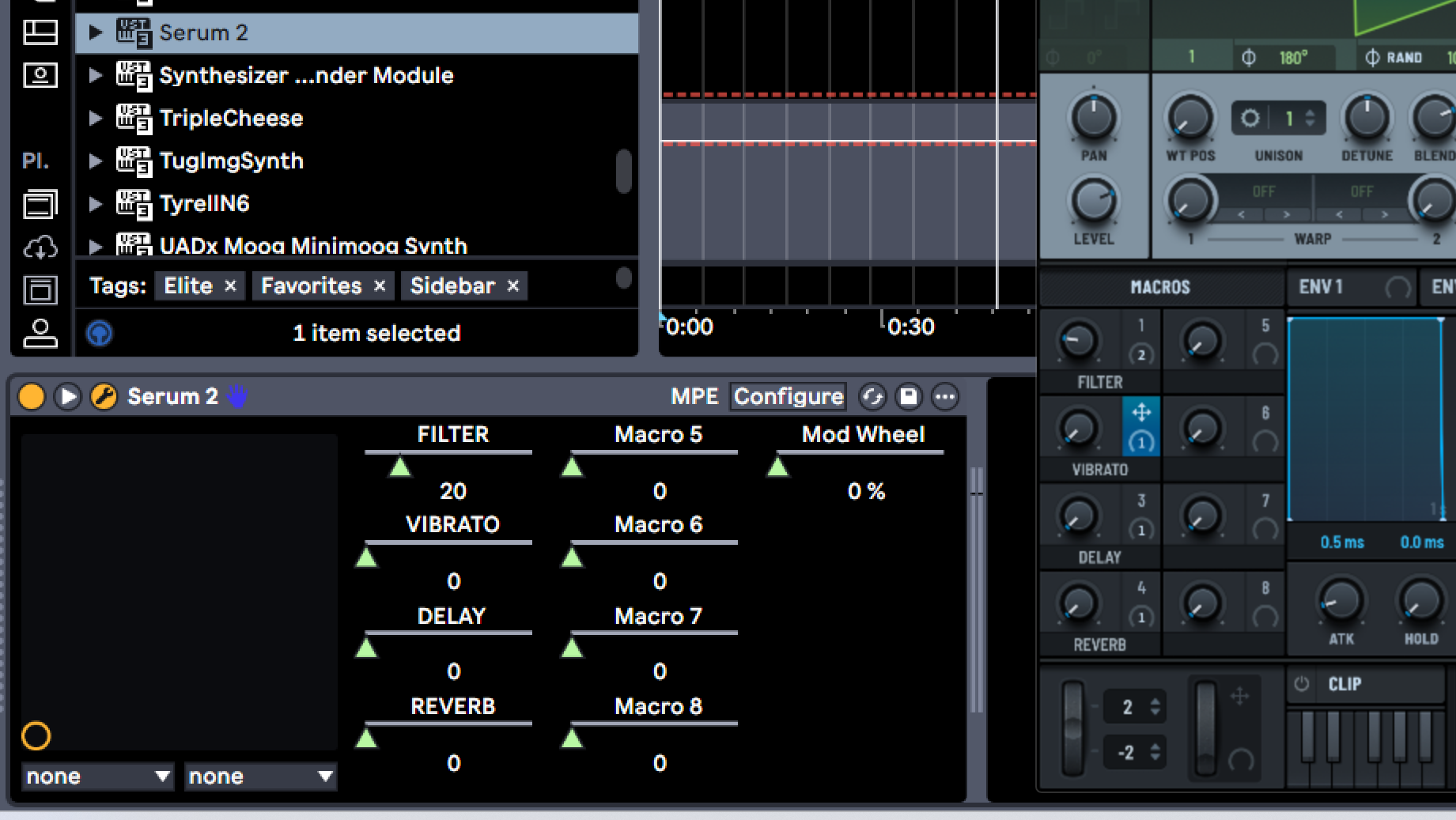Turn the FILTER macro knob in Serum

tap(1078, 342)
